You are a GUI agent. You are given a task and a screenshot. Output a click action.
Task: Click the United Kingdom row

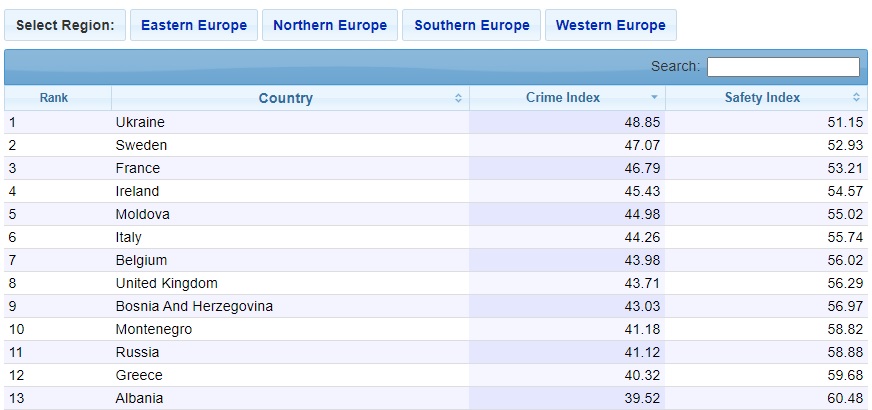[436, 283]
